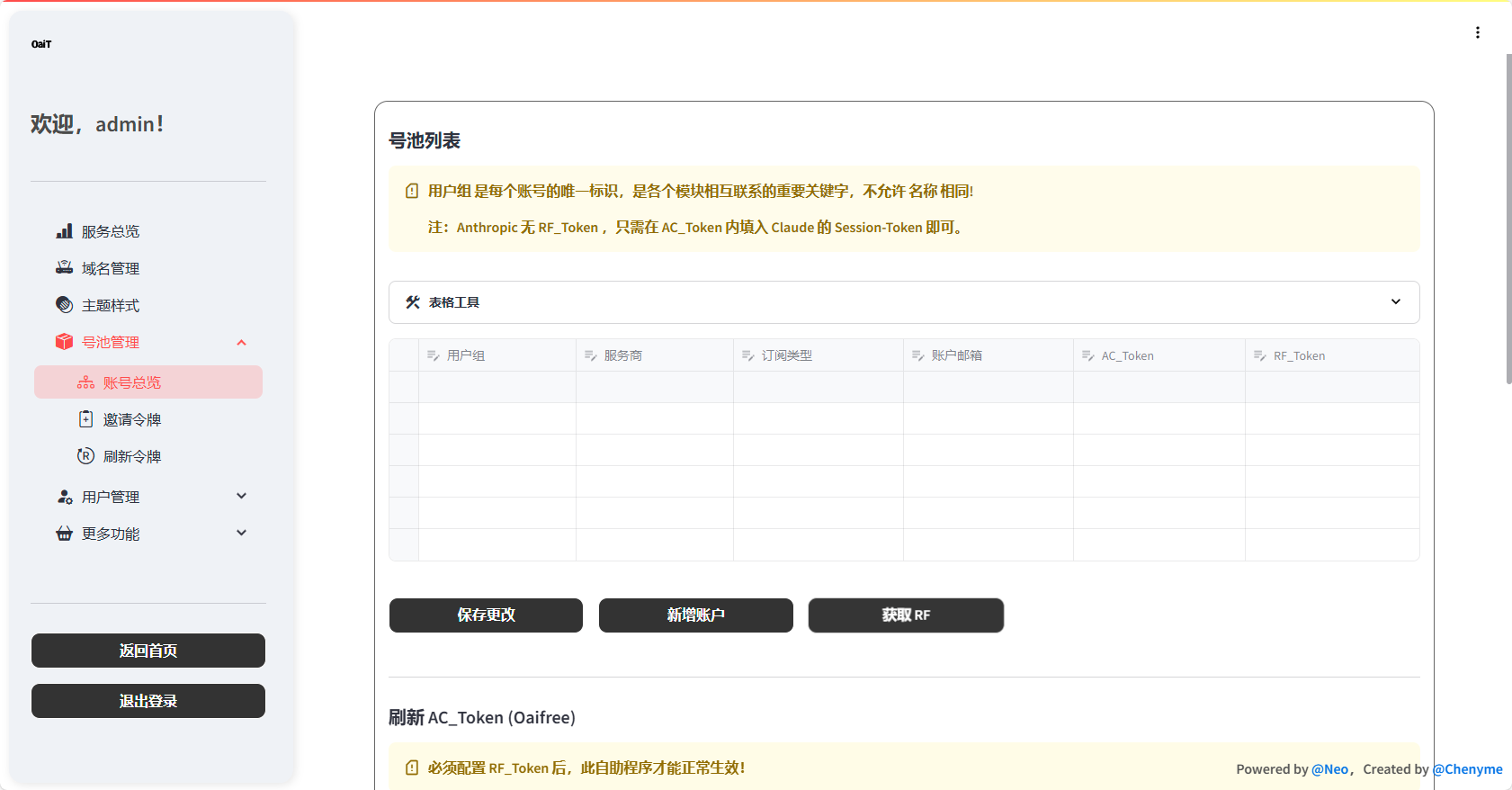The width and height of the screenshot is (1512, 790).
Task: Select the 账号总览 submenu item
Action: click(x=148, y=382)
